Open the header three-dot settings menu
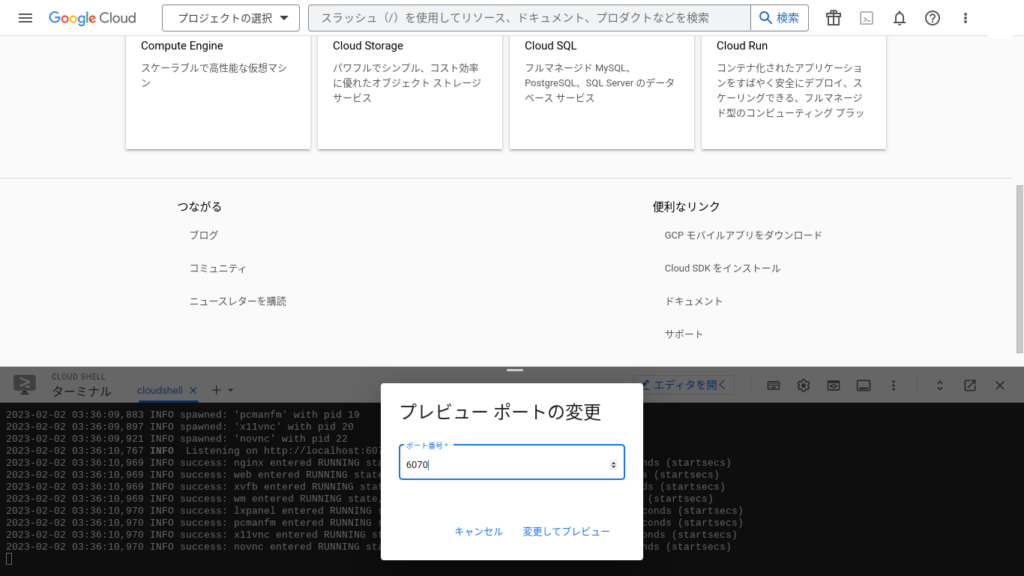The image size is (1024, 576). (965, 18)
